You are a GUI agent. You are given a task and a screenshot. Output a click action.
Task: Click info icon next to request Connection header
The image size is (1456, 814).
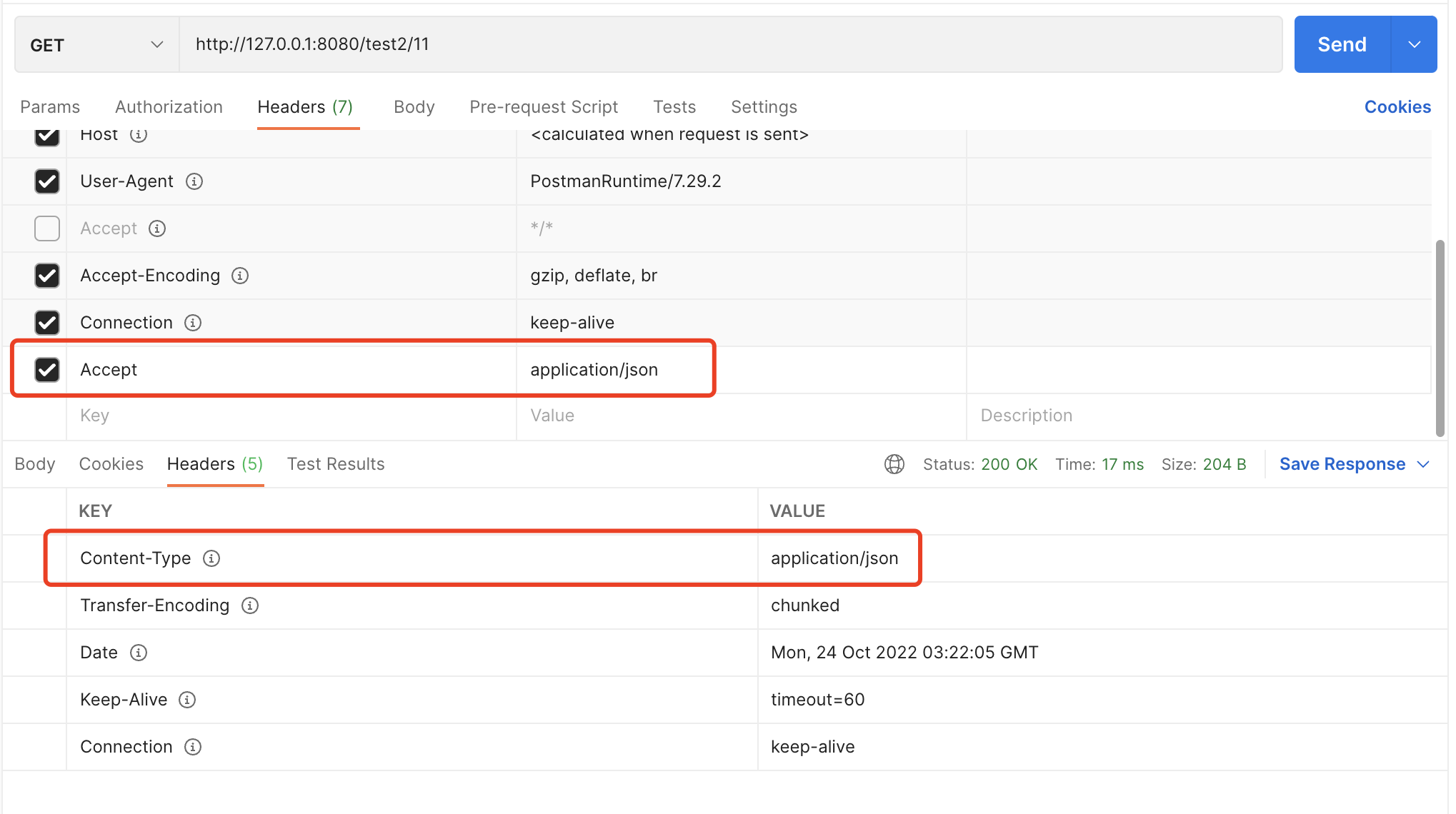(193, 323)
